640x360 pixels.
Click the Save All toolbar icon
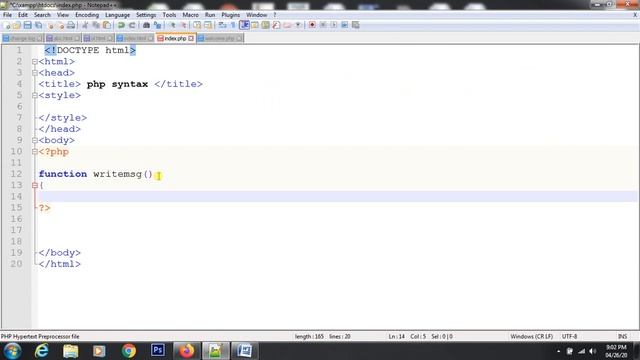[x=38, y=25]
